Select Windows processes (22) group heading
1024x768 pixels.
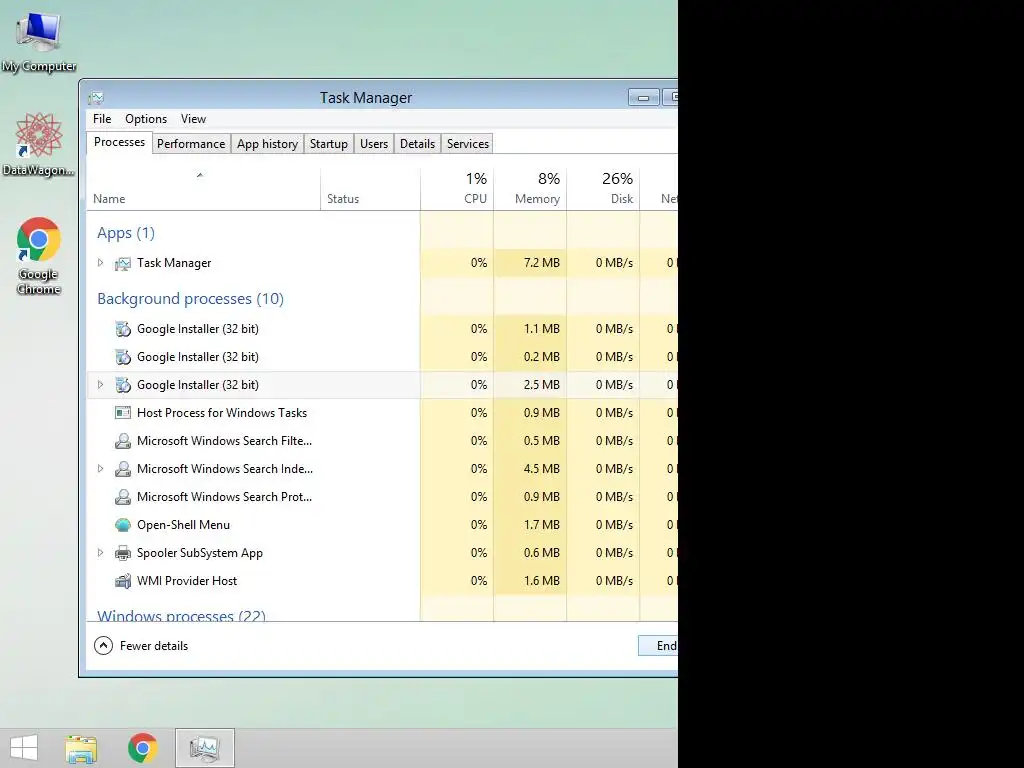point(182,615)
